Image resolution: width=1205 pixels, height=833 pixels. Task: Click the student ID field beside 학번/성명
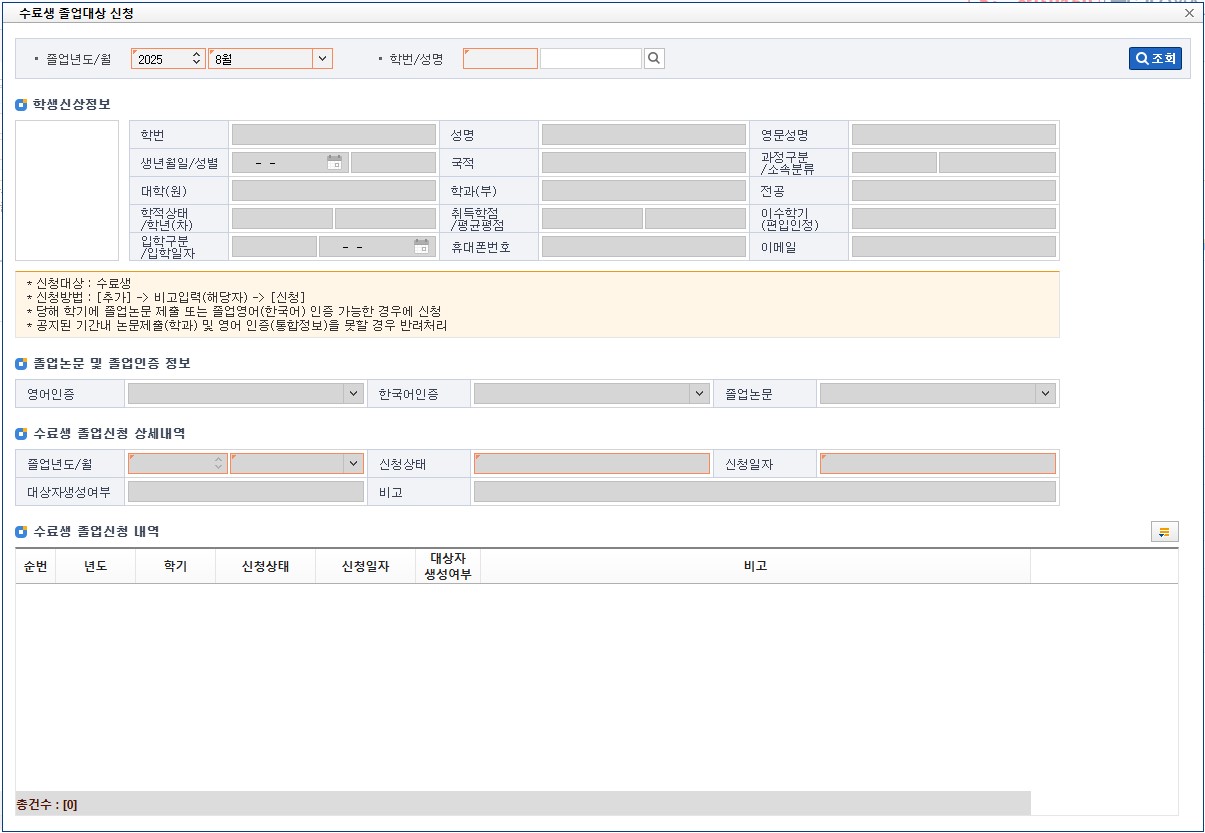[500, 59]
